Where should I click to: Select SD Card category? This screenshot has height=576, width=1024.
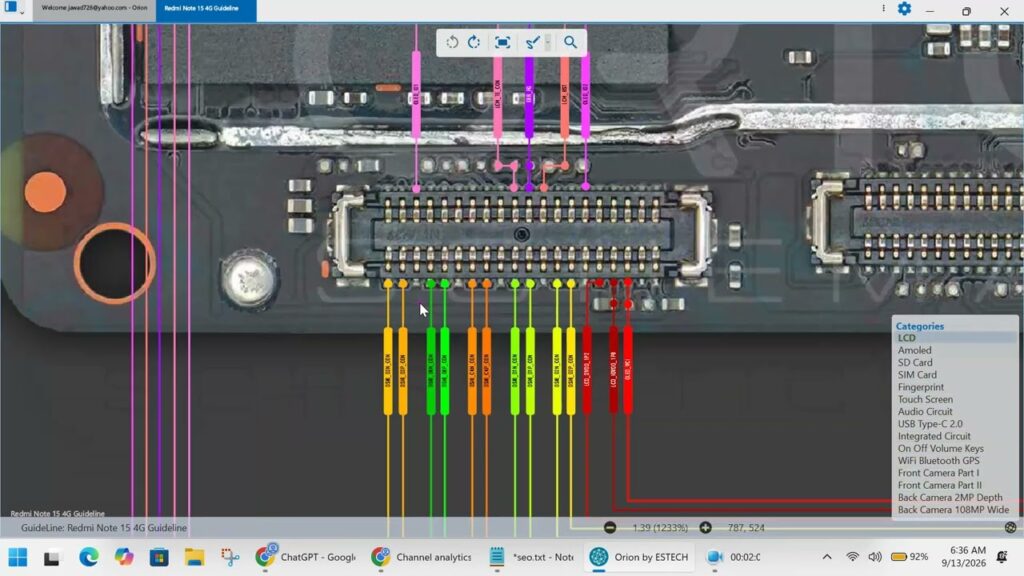click(915, 362)
